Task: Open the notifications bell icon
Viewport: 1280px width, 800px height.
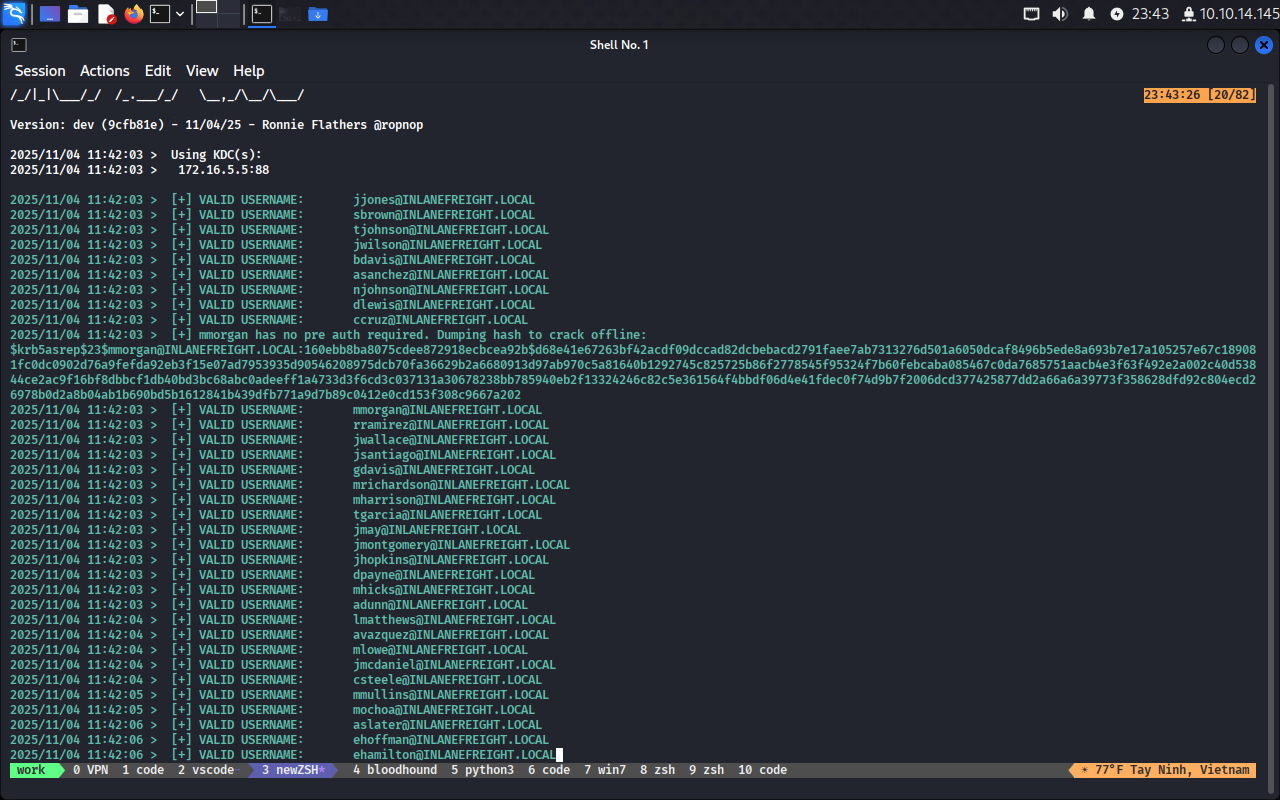Action: [1089, 14]
